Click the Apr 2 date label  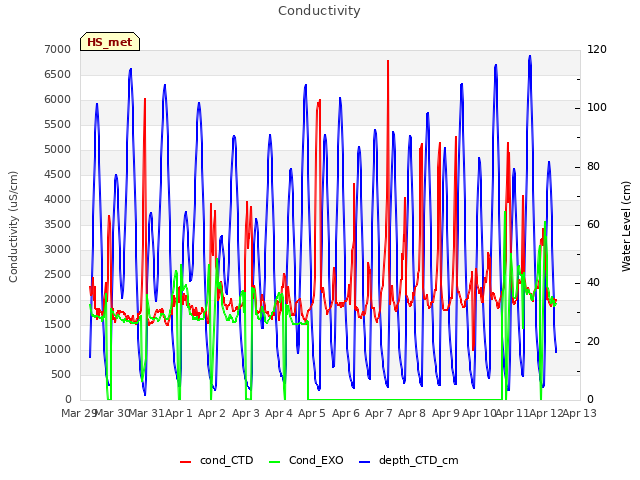tap(212, 413)
